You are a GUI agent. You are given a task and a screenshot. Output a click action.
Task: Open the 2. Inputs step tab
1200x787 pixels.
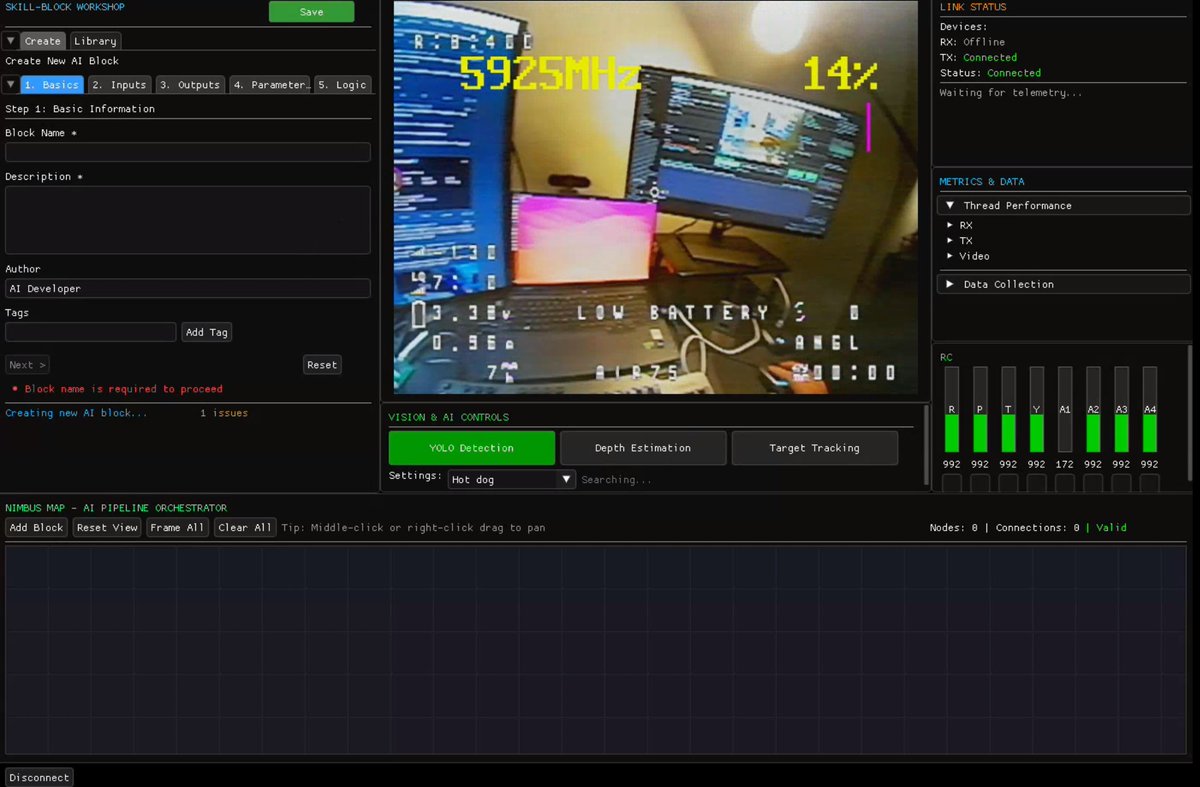118,84
